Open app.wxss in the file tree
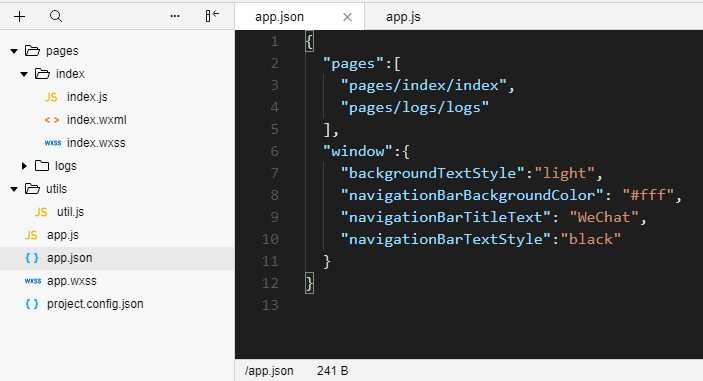Screen dimensions: 703x381 pos(72,281)
